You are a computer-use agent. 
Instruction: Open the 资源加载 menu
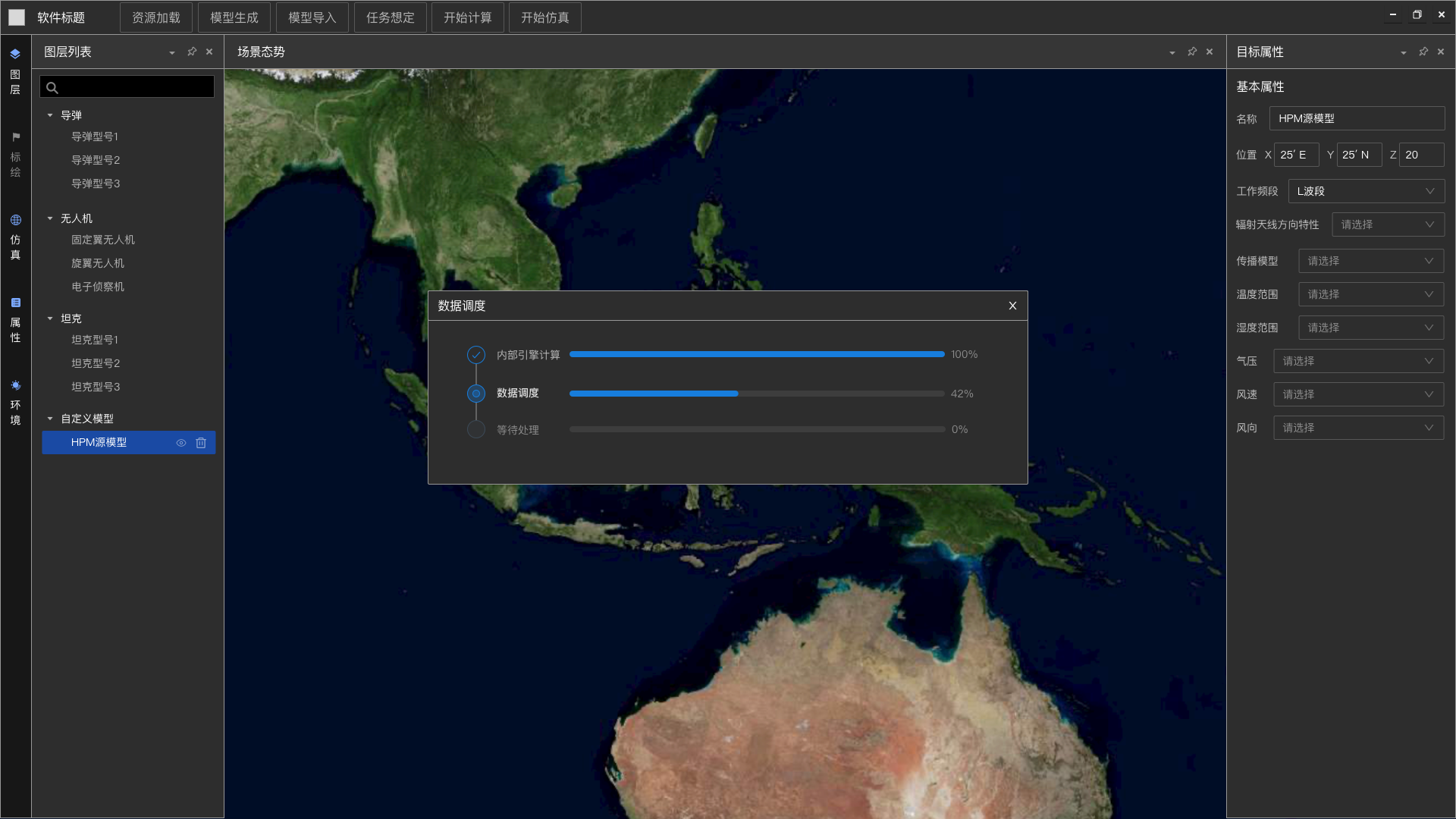[156, 17]
